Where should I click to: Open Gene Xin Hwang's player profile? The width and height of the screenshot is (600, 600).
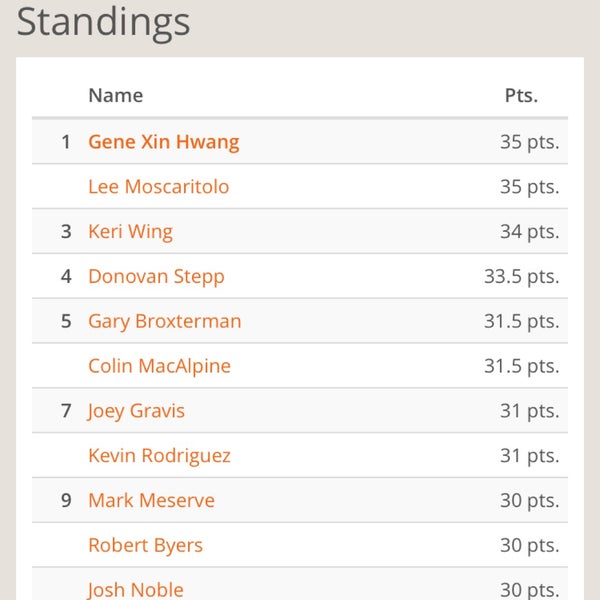coord(163,142)
